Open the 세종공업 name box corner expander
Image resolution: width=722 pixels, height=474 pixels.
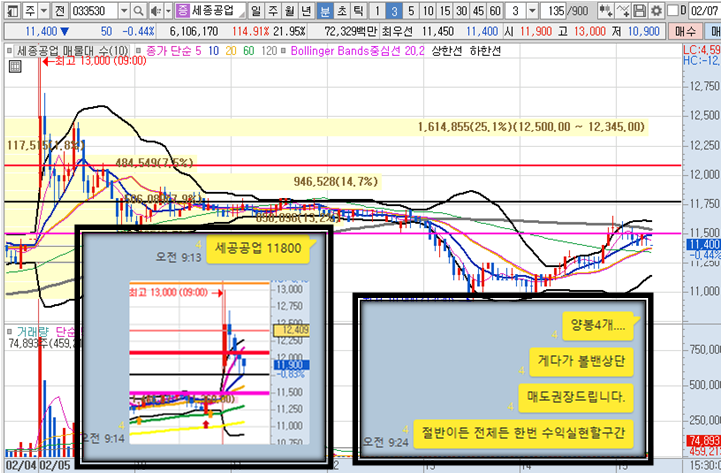(x=242, y=13)
